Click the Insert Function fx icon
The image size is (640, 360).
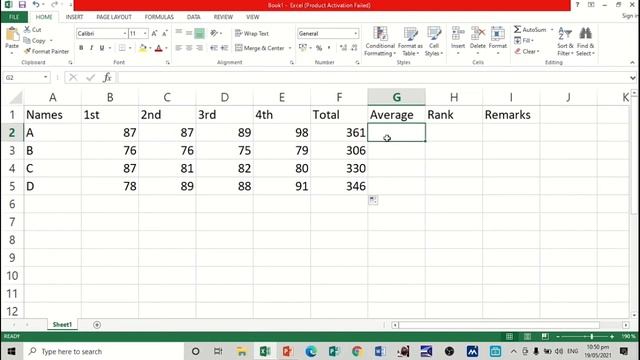[x=107, y=77]
